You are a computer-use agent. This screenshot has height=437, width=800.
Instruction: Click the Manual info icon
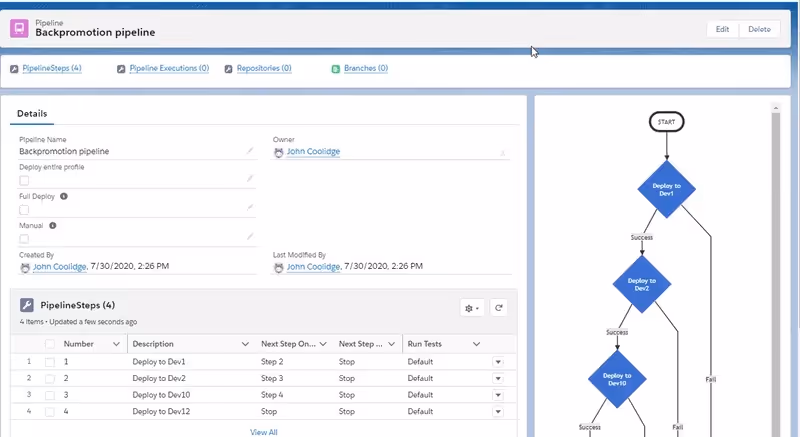click(x=53, y=225)
